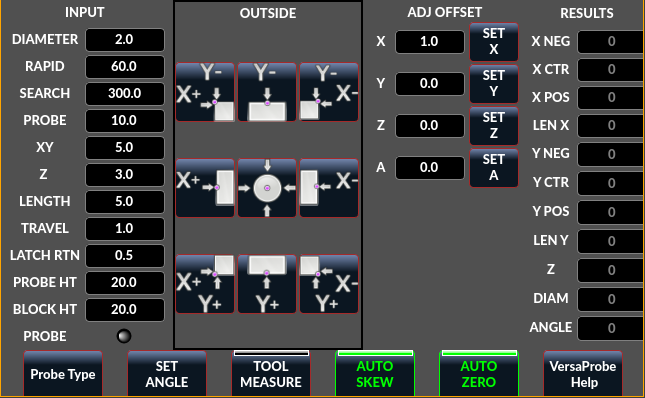Probe outside corner X- Y+ icon
This screenshot has width=645, height=398.
pos(329,284)
